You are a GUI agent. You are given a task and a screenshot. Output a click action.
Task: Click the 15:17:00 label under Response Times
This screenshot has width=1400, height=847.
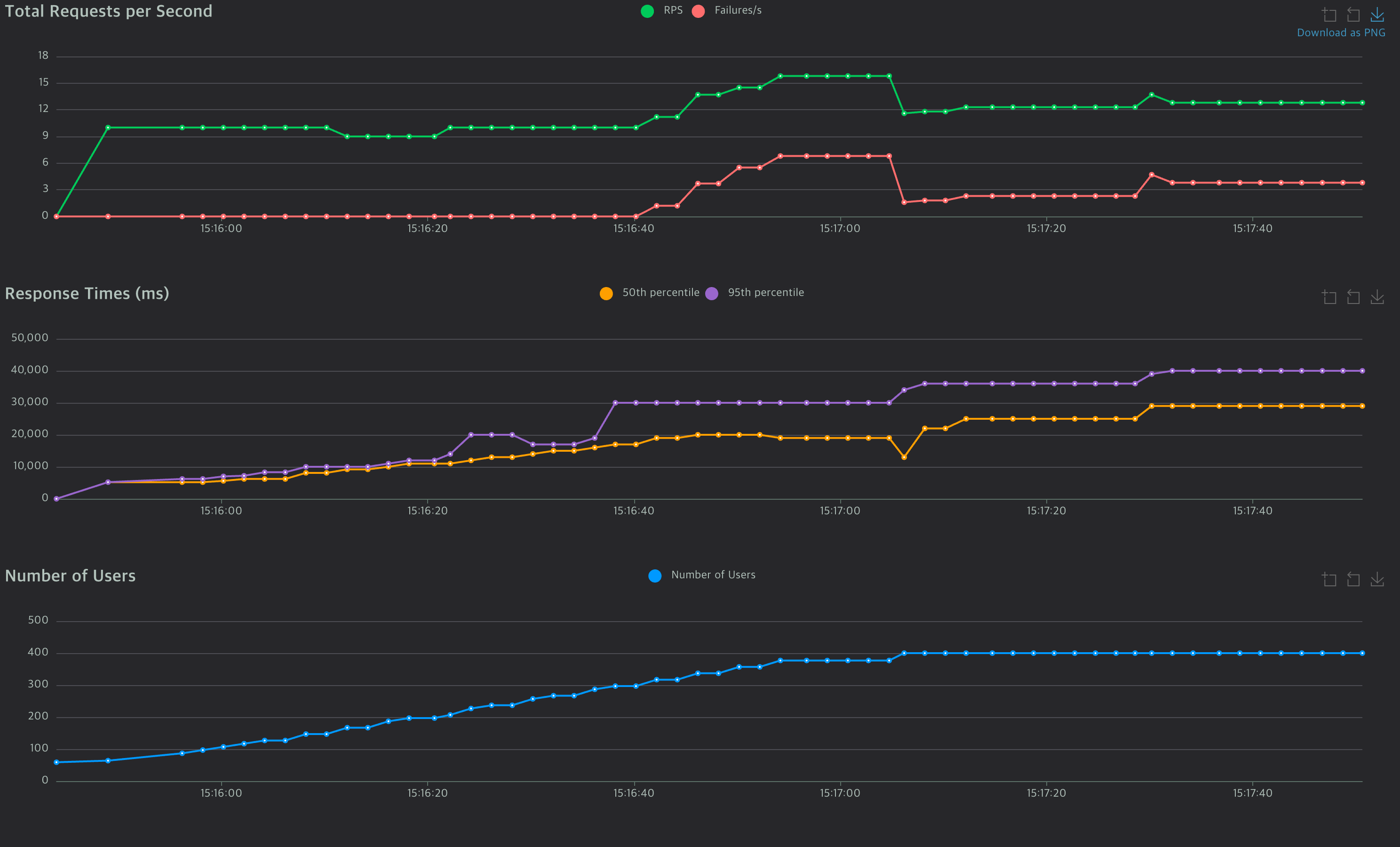pyautogui.click(x=840, y=511)
